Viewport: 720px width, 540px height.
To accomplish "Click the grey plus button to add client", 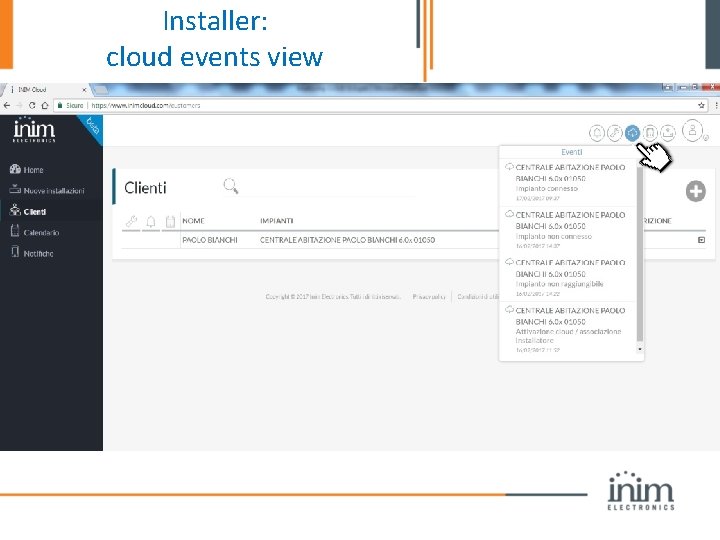I will tap(696, 191).
